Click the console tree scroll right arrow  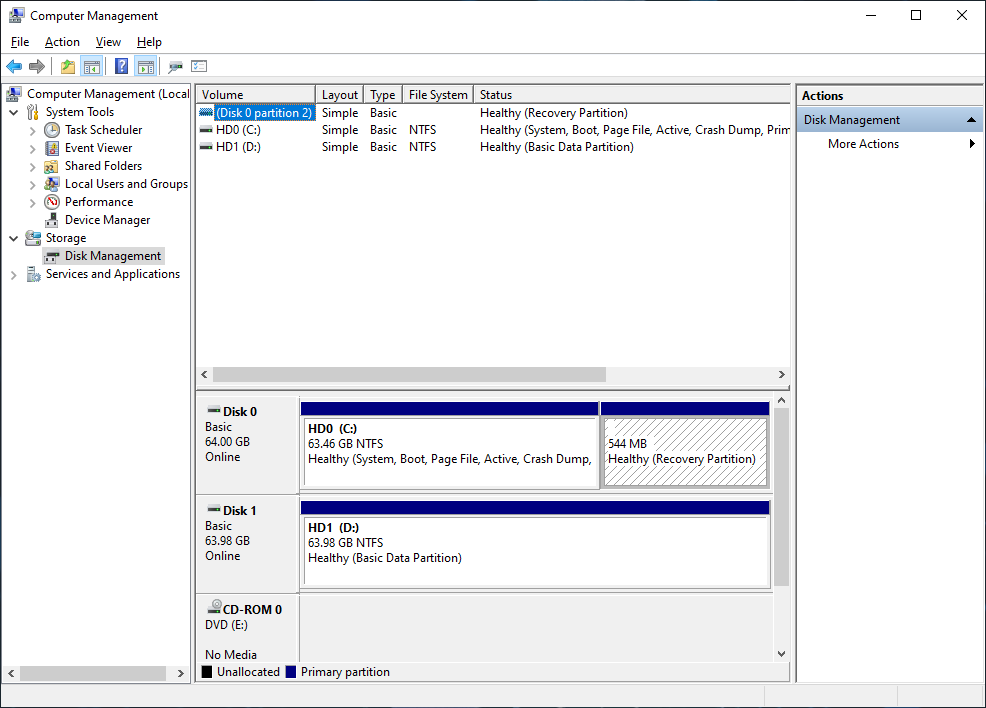[x=181, y=673]
